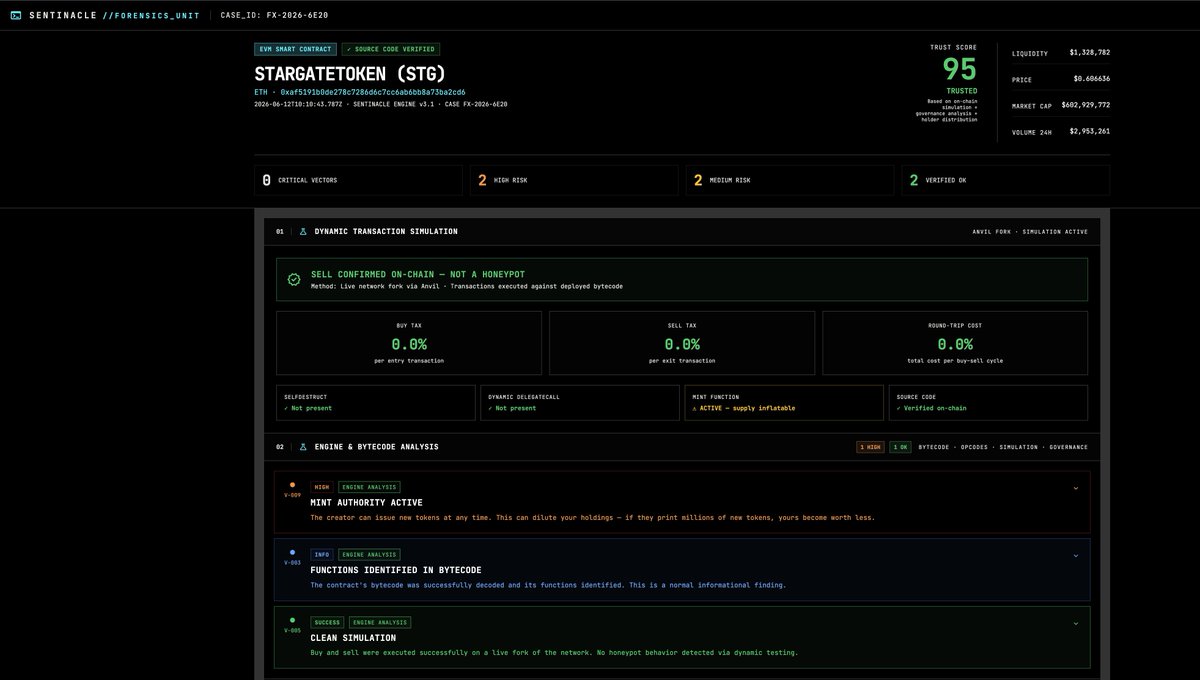
Task: Click the flask icon beside Engine & Bytecode Analysis
Action: point(303,447)
